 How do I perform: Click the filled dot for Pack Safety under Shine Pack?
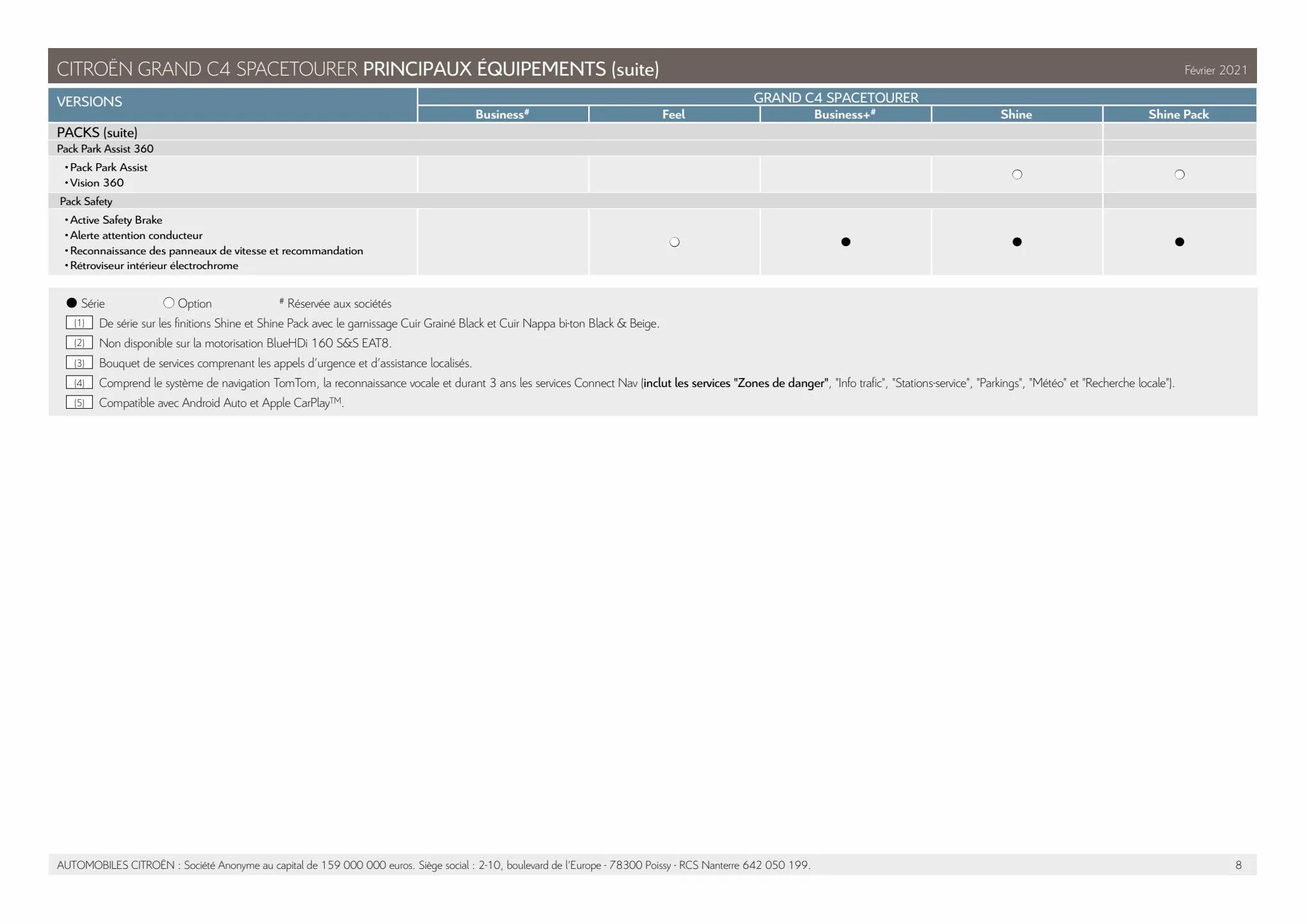(x=1180, y=242)
